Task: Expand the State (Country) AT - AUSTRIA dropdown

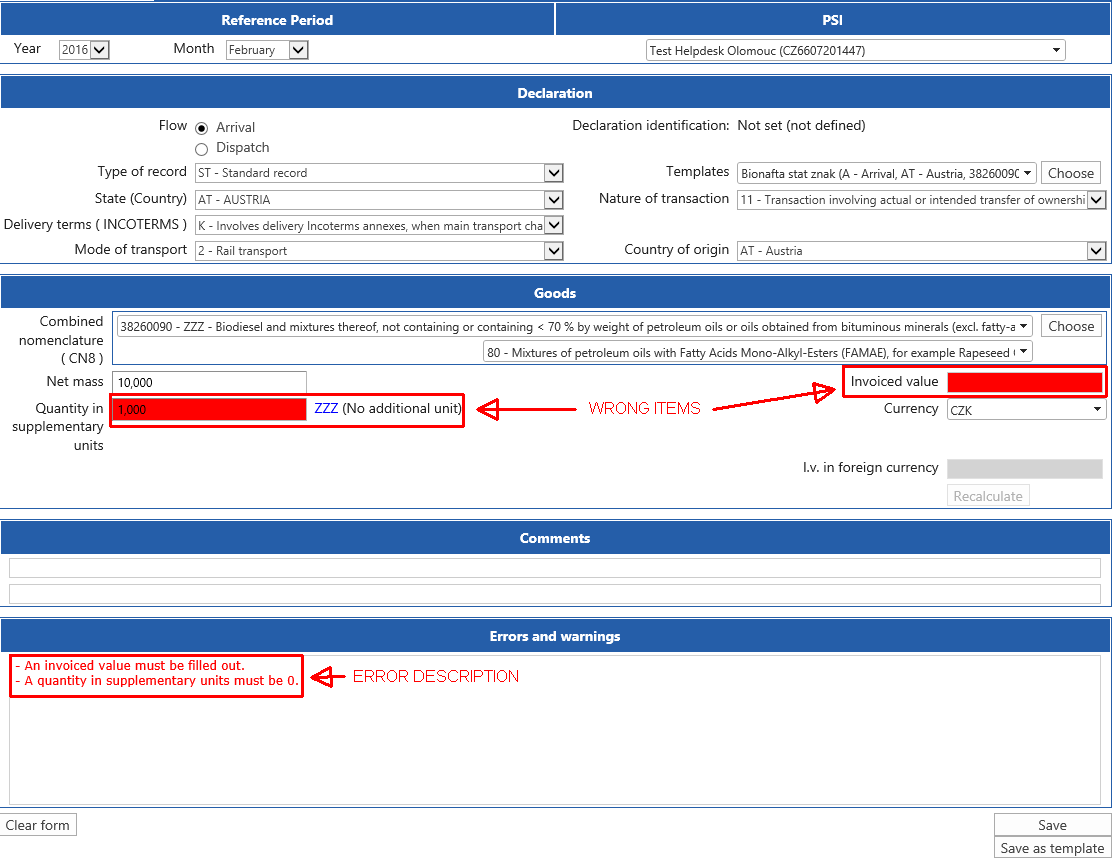Action: pos(379,200)
